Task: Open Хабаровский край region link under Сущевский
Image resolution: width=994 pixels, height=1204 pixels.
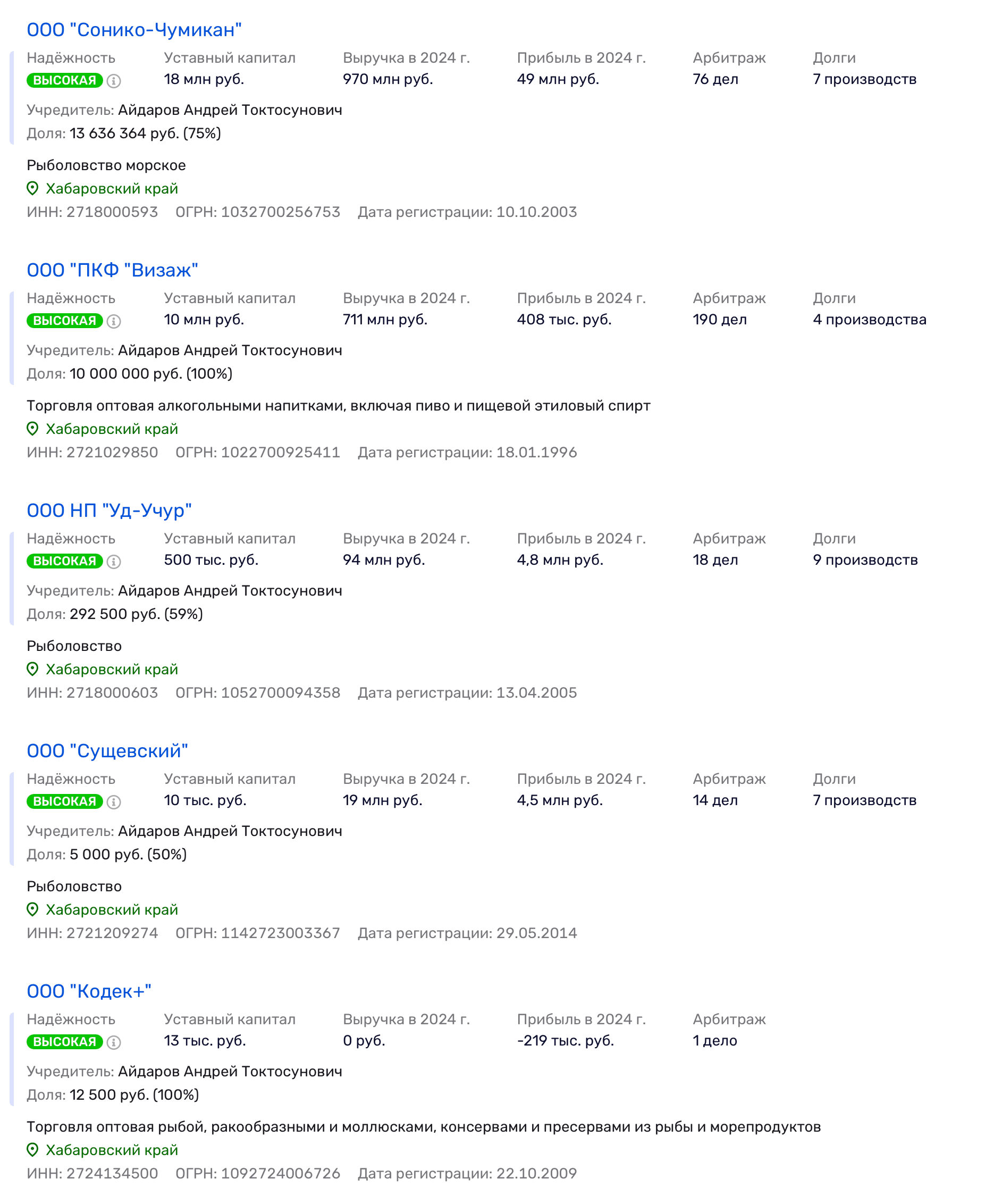Action: point(112,909)
